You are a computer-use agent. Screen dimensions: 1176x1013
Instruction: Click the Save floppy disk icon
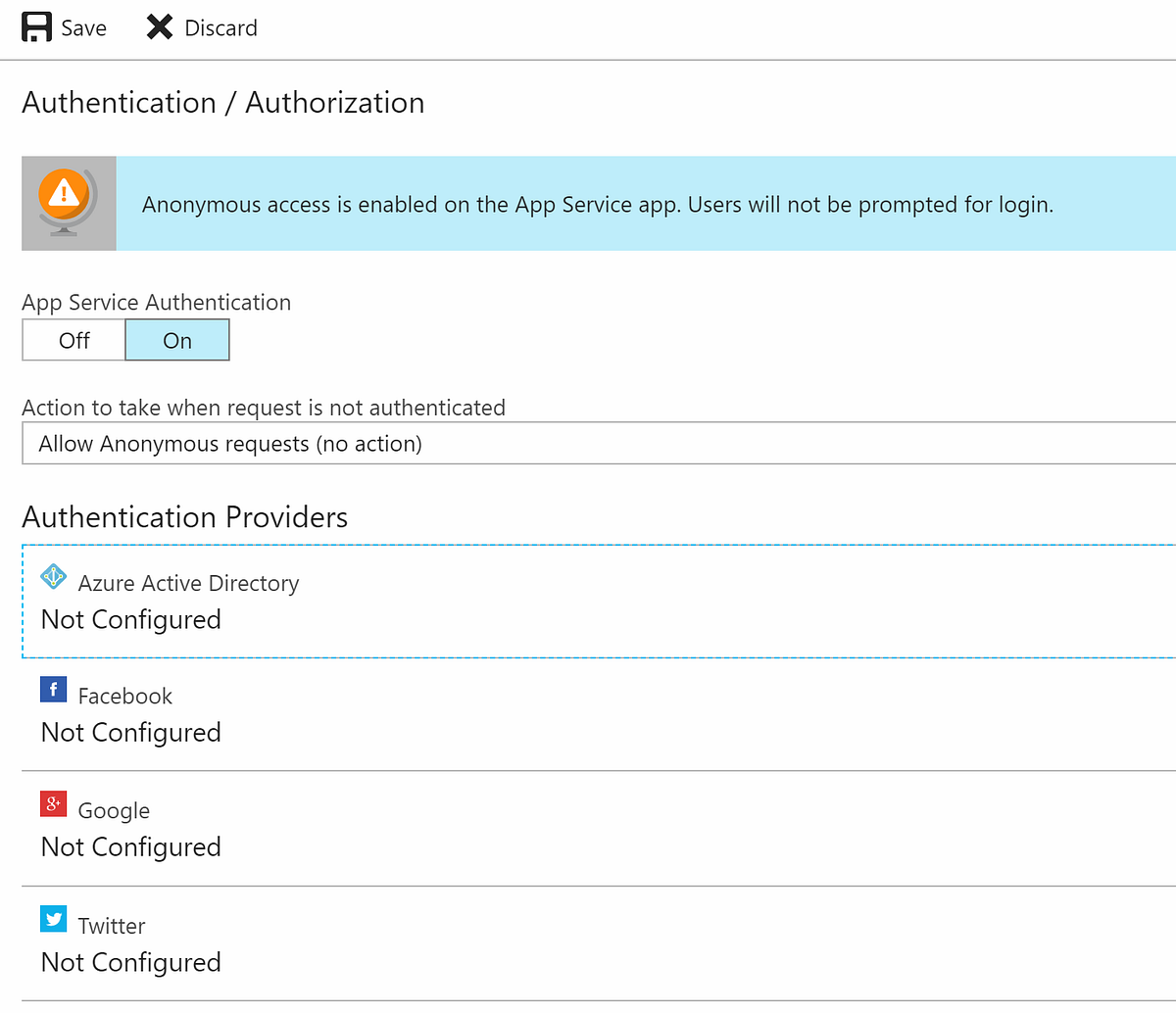coord(37,26)
